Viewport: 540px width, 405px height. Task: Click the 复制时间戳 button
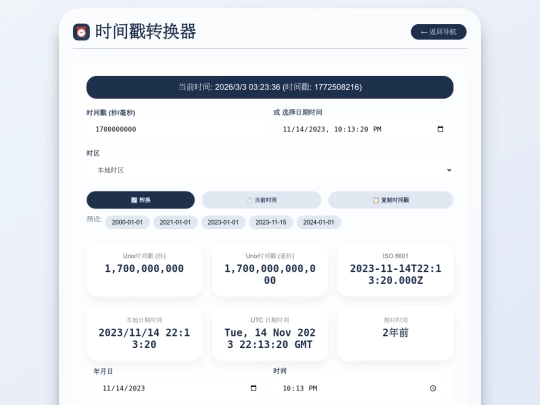(x=391, y=200)
